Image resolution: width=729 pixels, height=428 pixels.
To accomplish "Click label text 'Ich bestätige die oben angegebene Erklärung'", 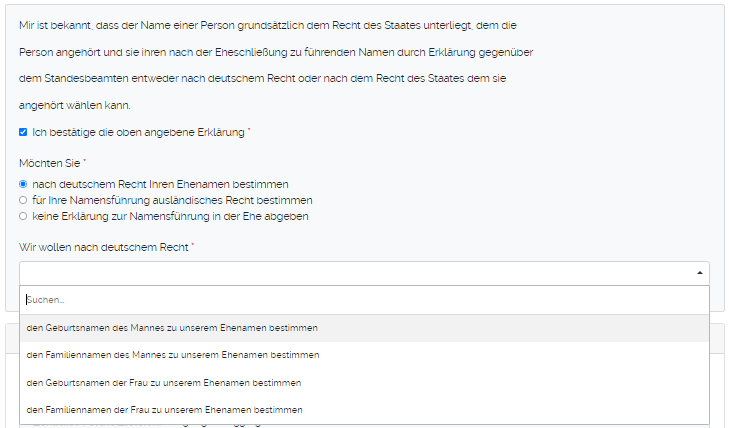I will [x=139, y=132].
